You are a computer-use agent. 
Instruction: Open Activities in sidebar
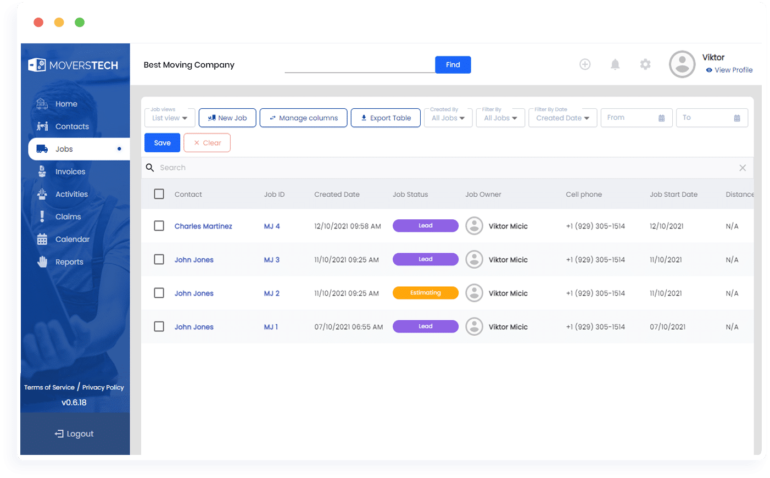pos(72,194)
